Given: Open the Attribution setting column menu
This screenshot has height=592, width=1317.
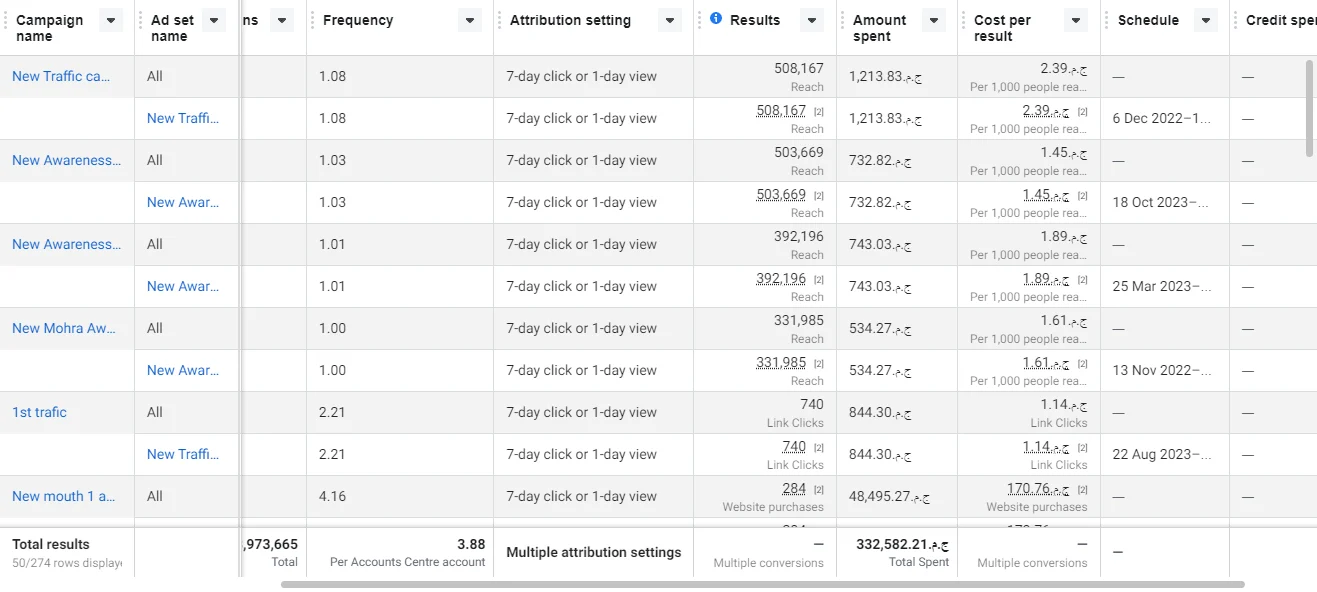Looking at the screenshot, I should pos(668,21).
